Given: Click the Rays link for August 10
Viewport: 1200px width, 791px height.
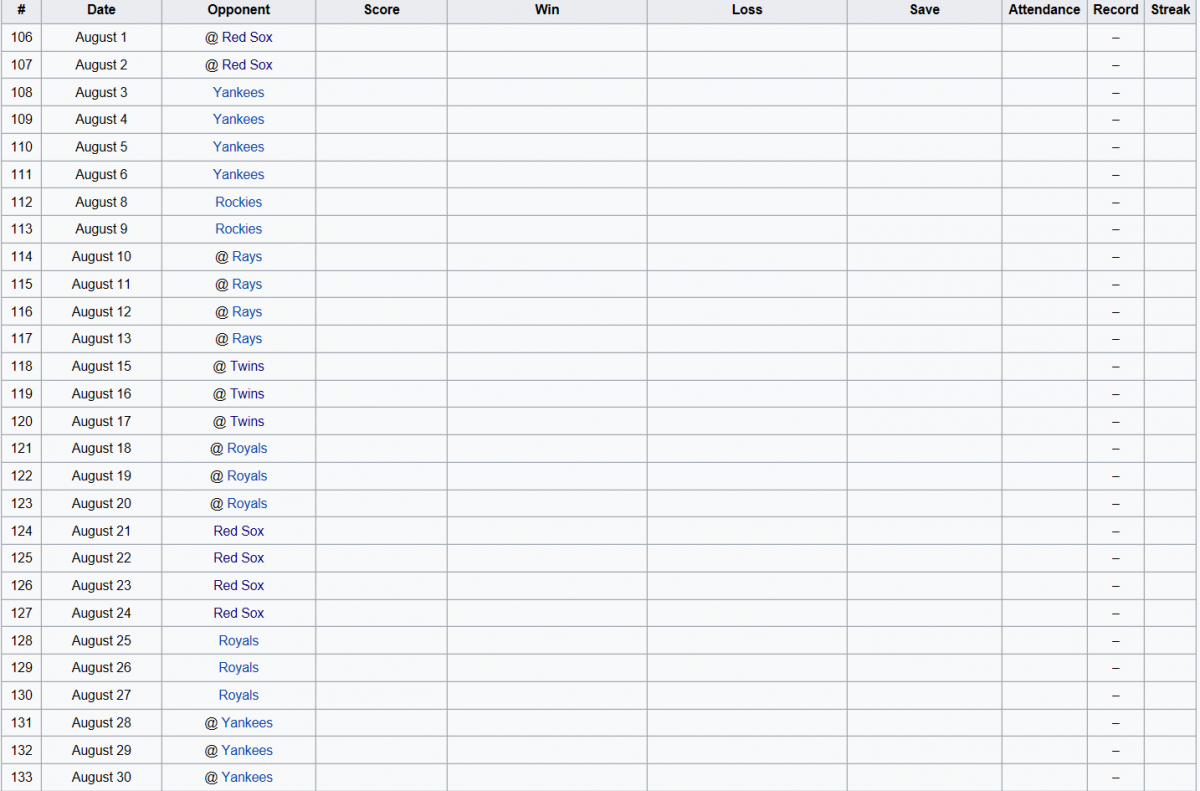Looking at the screenshot, I should point(247,256).
